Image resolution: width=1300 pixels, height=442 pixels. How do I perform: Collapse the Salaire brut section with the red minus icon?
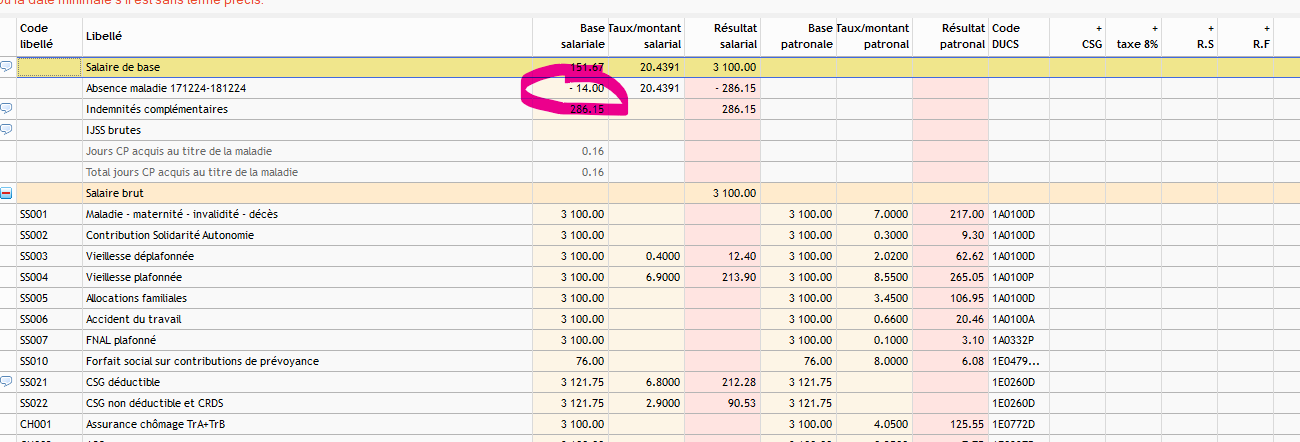7,193
